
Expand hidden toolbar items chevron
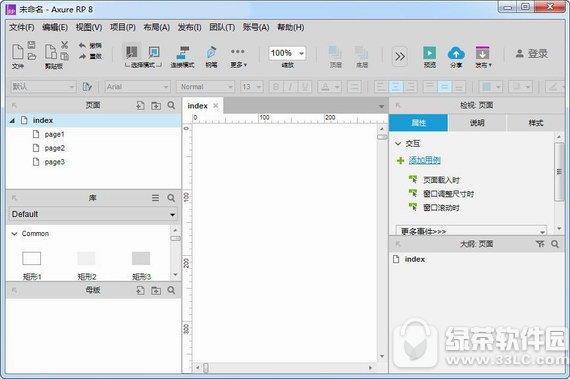[x=400, y=56]
